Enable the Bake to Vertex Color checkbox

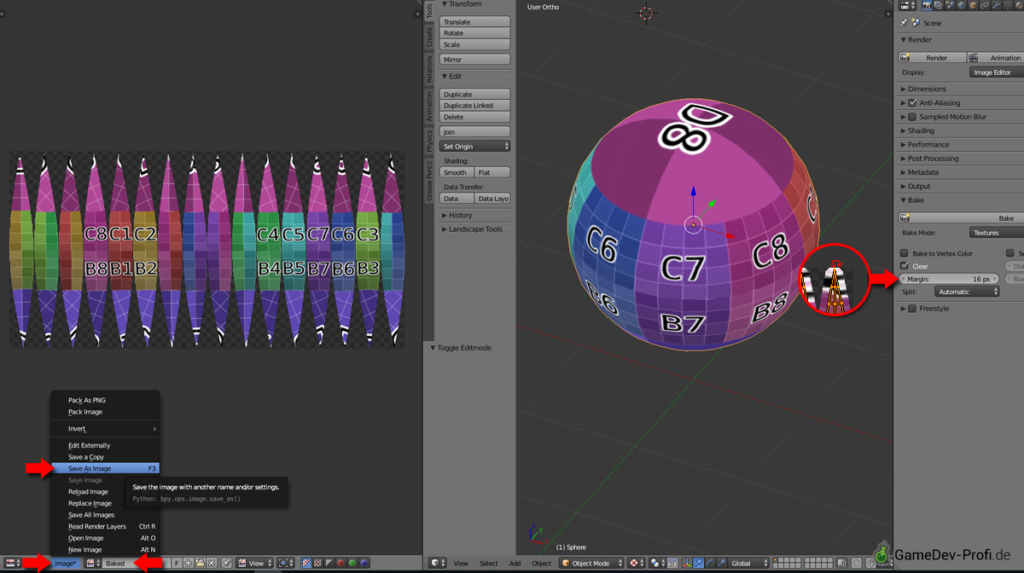point(905,253)
